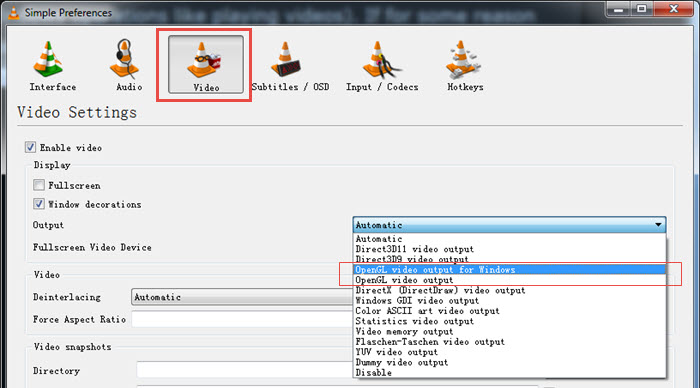
Task: Select the plain OpenGL video output option
Action: click(x=509, y=280)
